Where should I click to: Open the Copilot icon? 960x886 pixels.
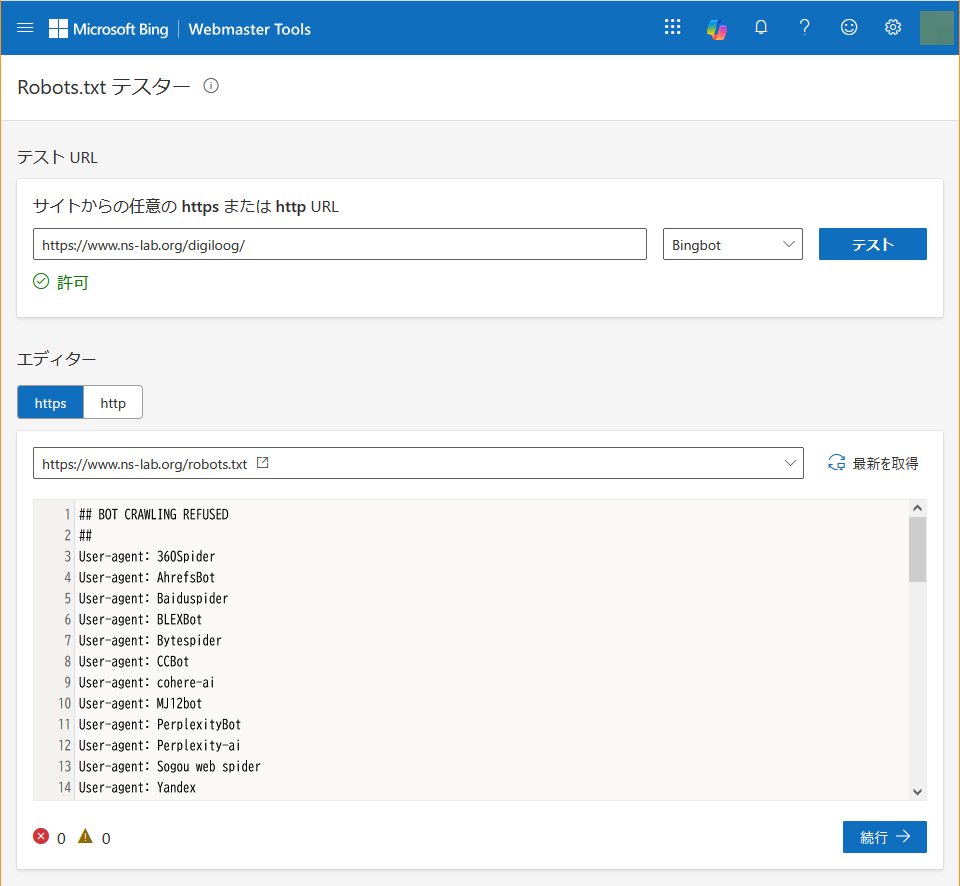coord(716,28)
